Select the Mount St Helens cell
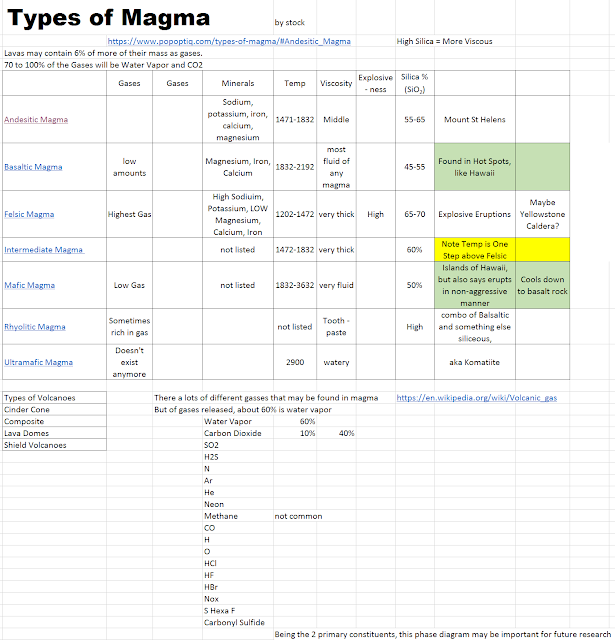 [x=475, y=120]
